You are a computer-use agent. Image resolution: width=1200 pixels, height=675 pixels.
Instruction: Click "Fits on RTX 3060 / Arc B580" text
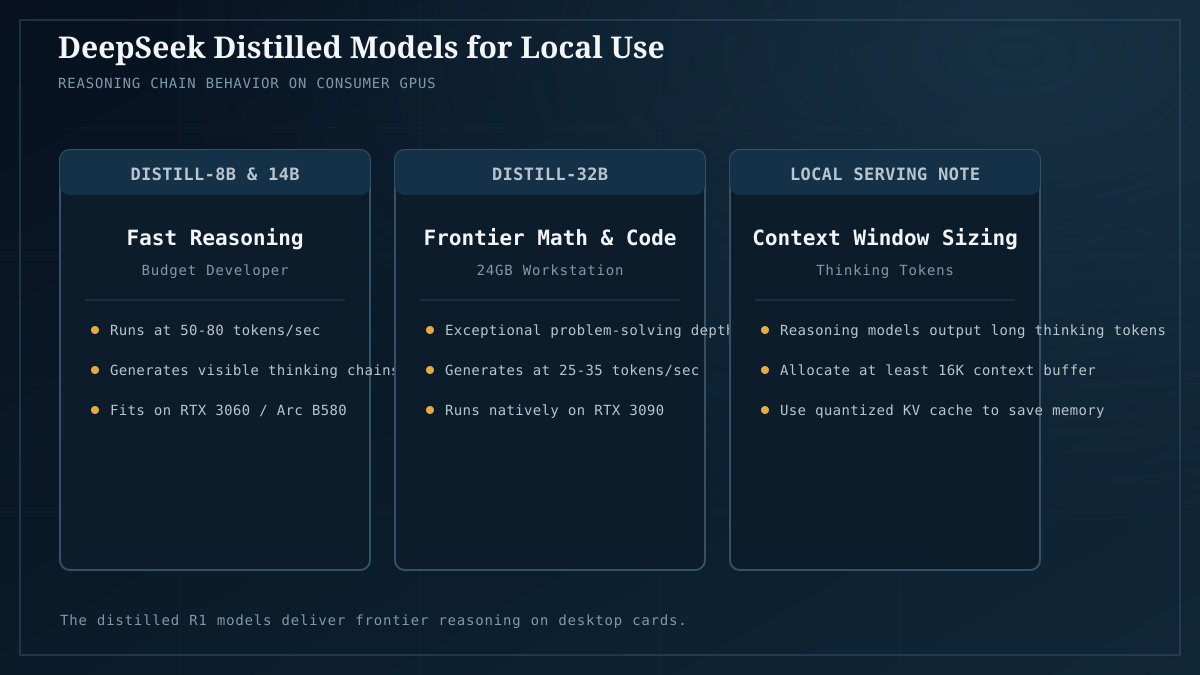(x=228, y=410)
